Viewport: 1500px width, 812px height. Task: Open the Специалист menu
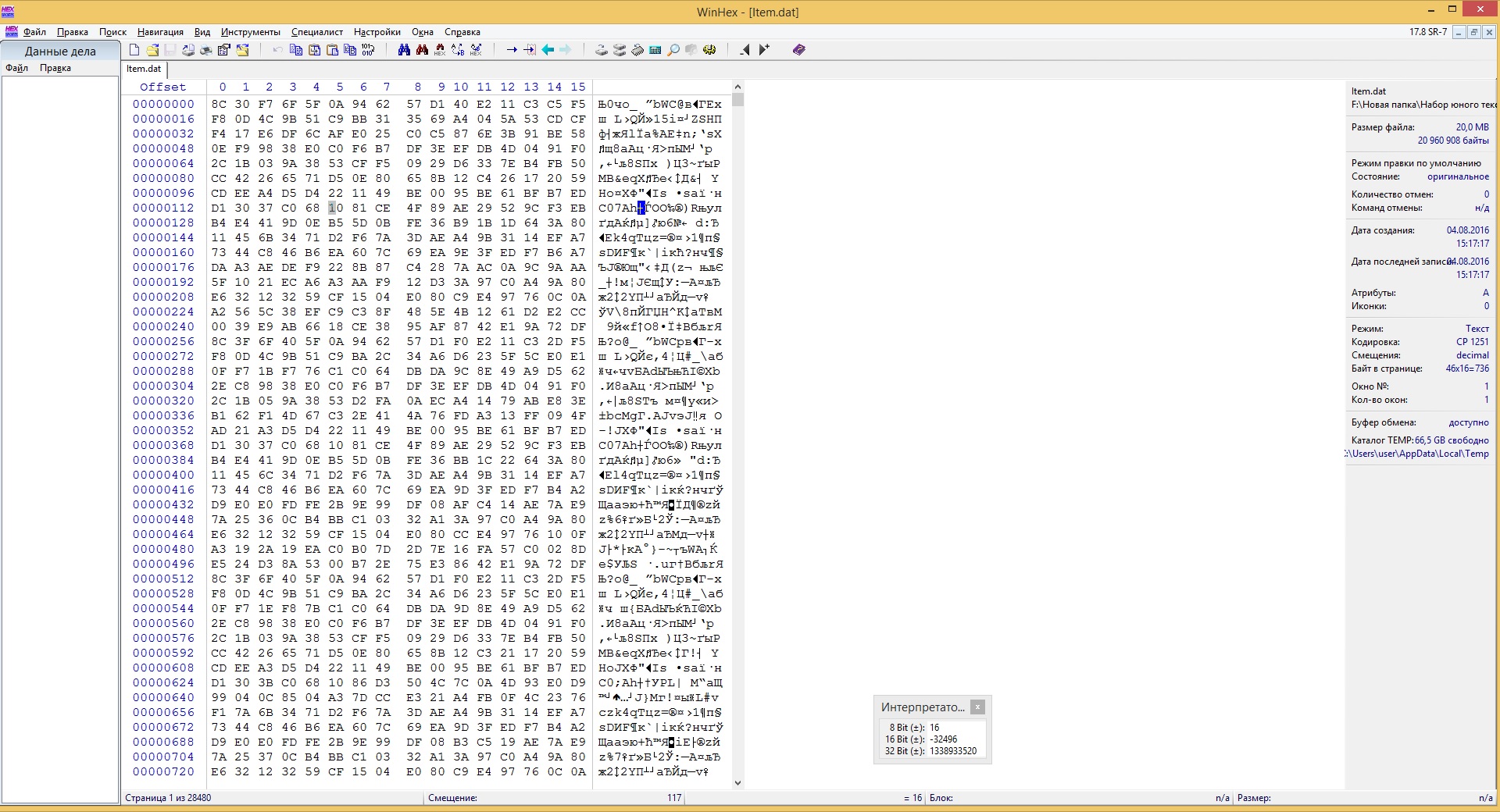[x=317, y=32]
